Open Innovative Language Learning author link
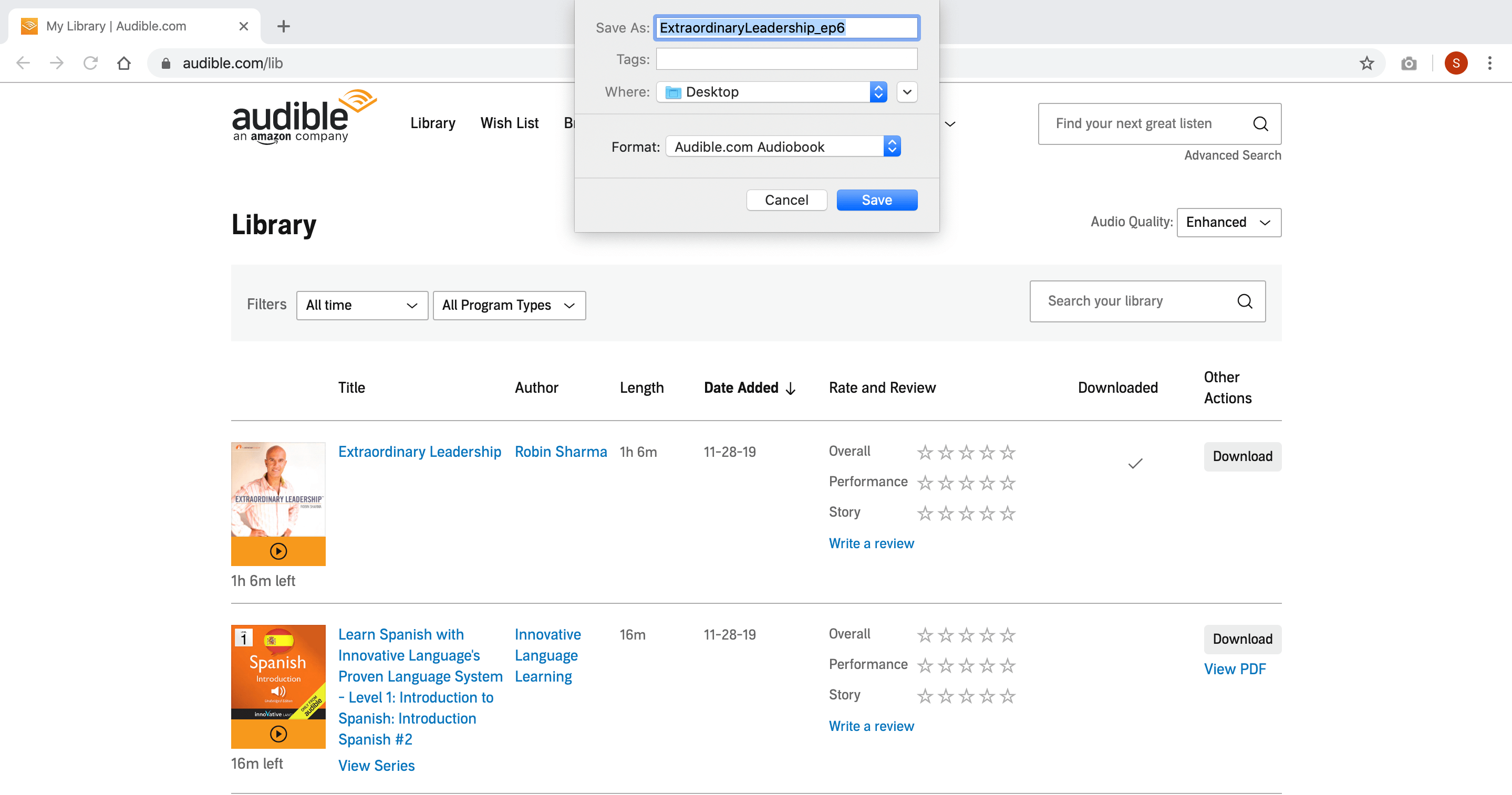The height and width of the screenshot is (795, 1512). click(547, 655)
